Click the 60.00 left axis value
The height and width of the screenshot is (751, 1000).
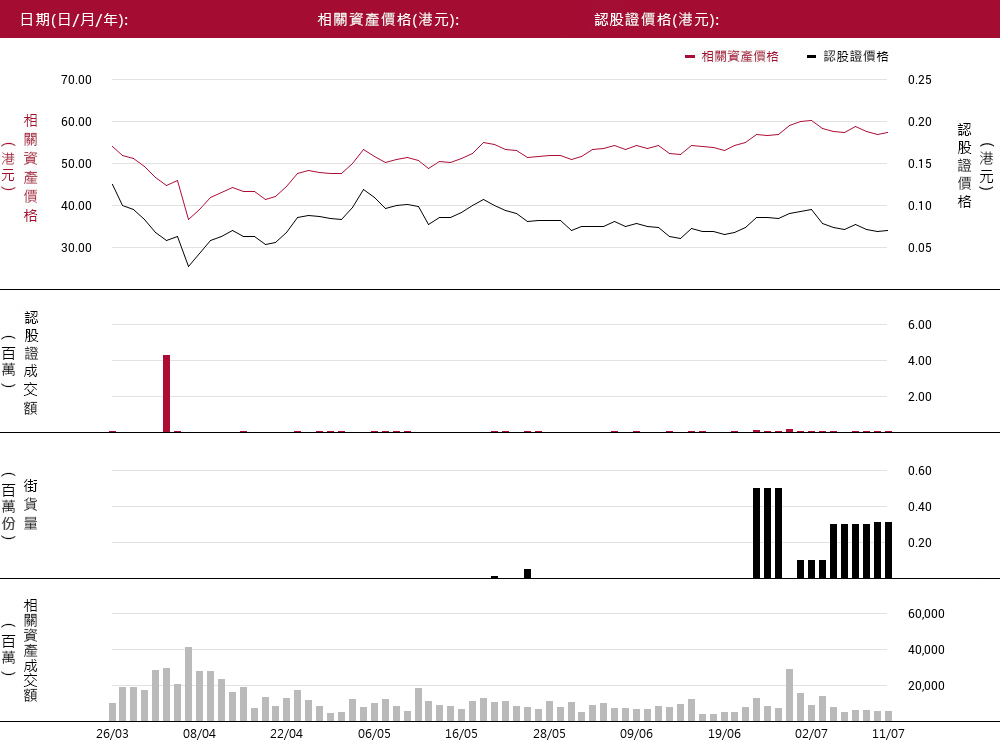[x=77, y=122]
